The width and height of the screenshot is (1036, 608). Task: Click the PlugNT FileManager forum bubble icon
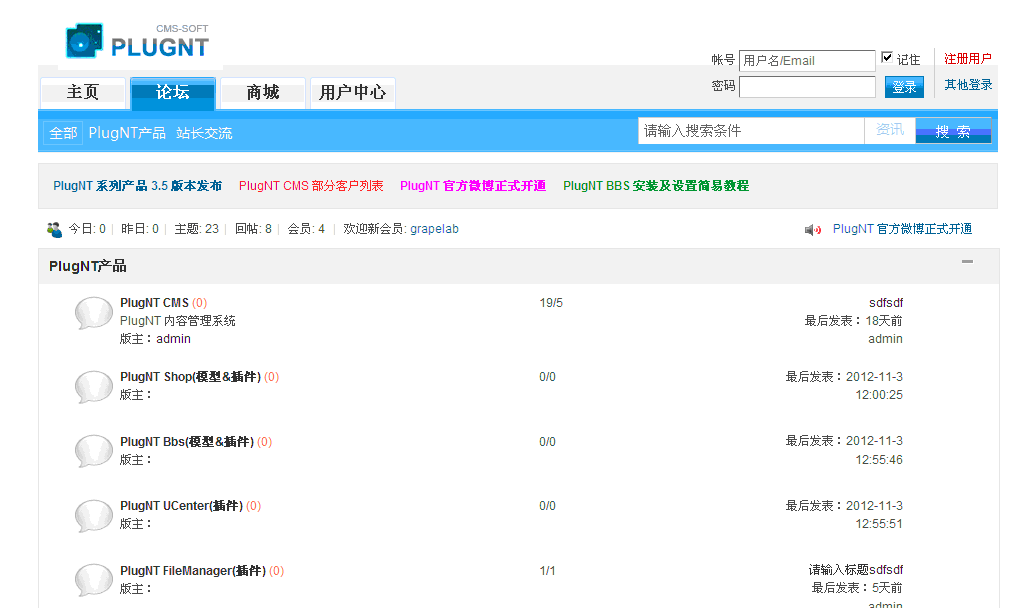[92, 580]
